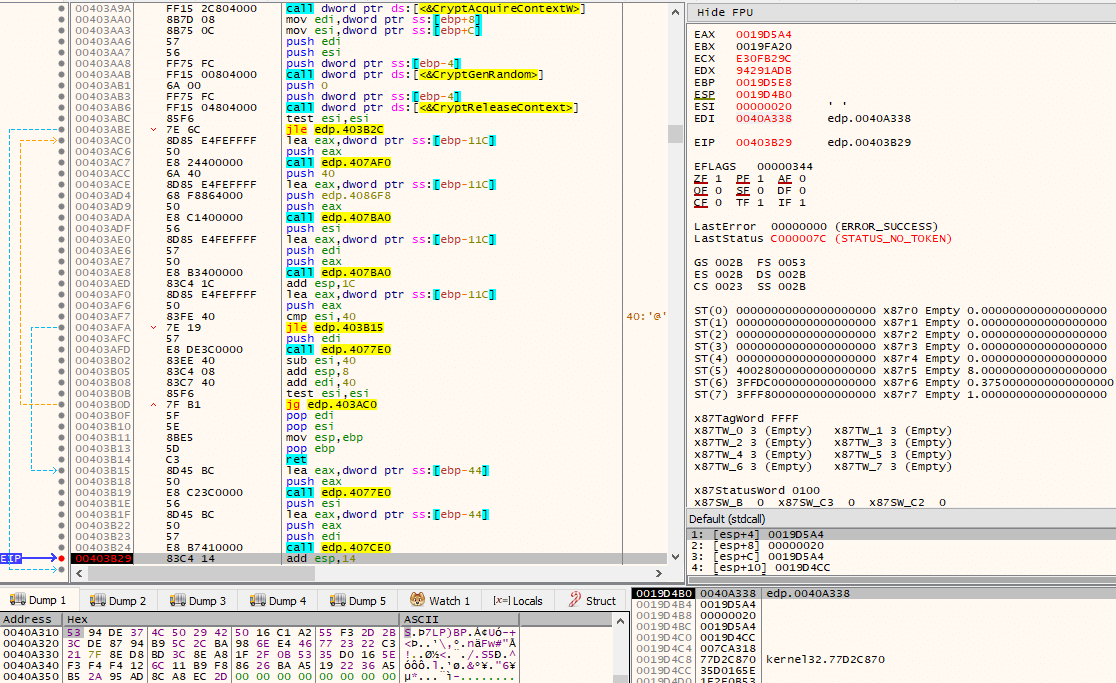The image size is (1116, 683).
Task: Click the disassembly scrollbar up arrow
Action: pos(675,11)
